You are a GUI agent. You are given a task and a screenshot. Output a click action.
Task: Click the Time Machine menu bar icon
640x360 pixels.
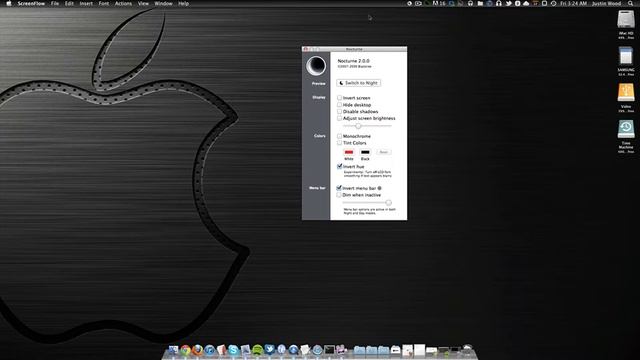[553, 3]
